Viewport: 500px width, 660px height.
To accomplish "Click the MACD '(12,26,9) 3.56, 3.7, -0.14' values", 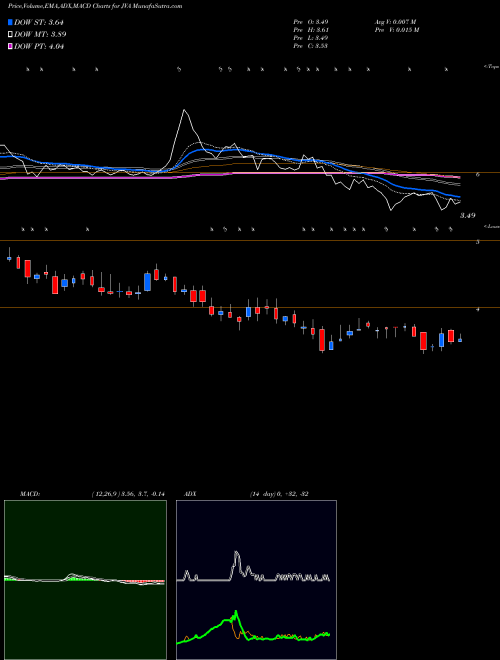I will [128, 494].
